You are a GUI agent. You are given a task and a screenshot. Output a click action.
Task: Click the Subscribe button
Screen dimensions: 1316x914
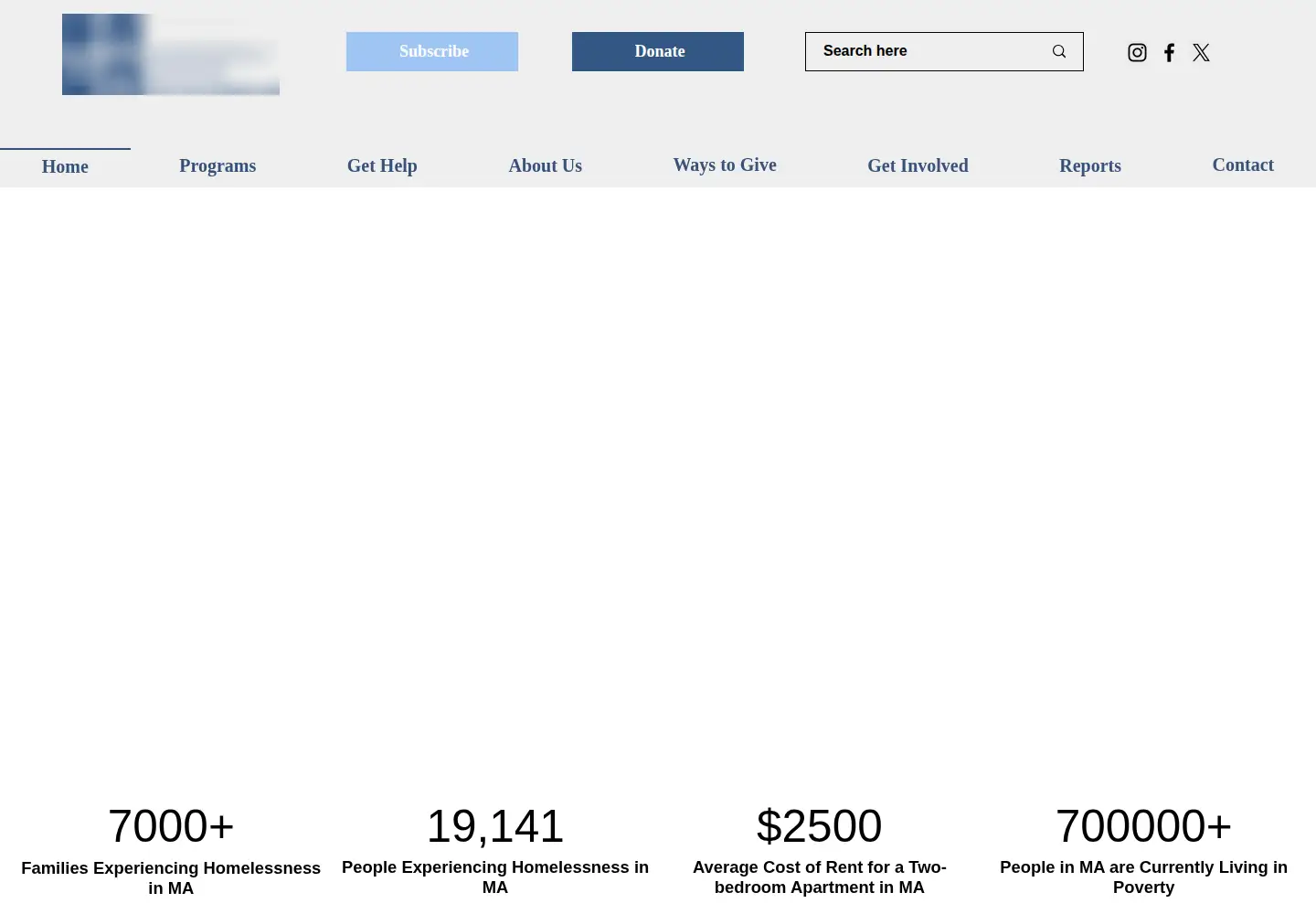(x=432, y=51)
